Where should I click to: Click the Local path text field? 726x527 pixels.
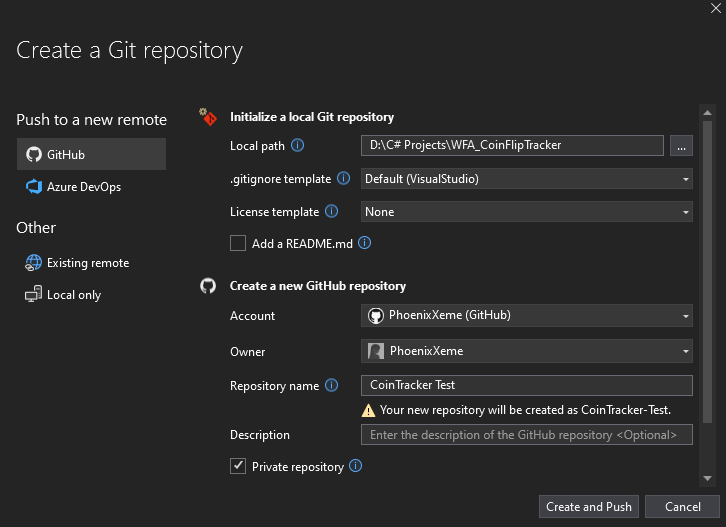(x=512, y=145)
